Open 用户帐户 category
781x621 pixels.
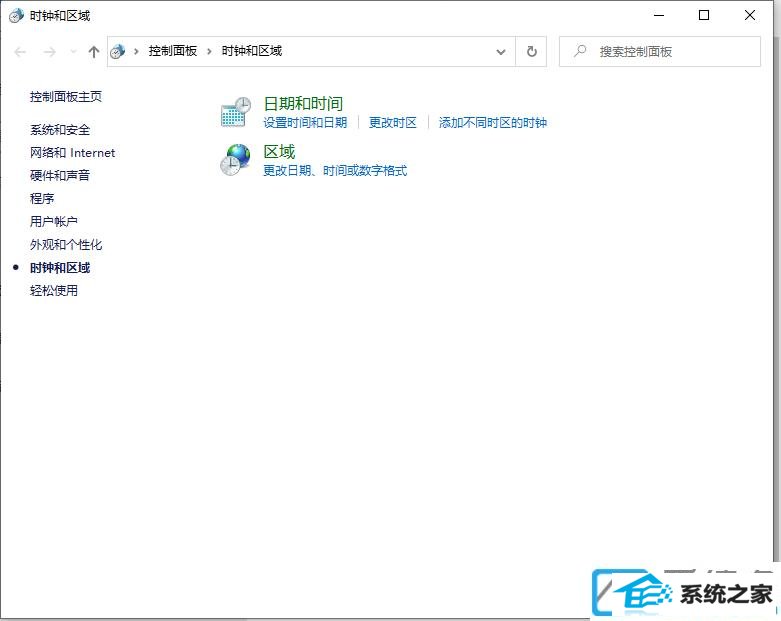(x=54, y=222)
